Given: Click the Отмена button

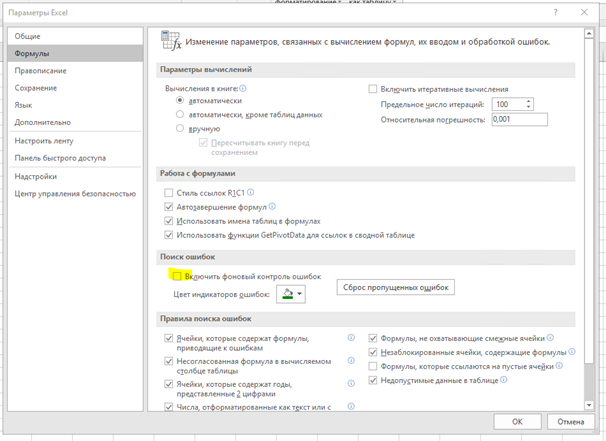Looking at the screenshot, I should coord(570,422).
